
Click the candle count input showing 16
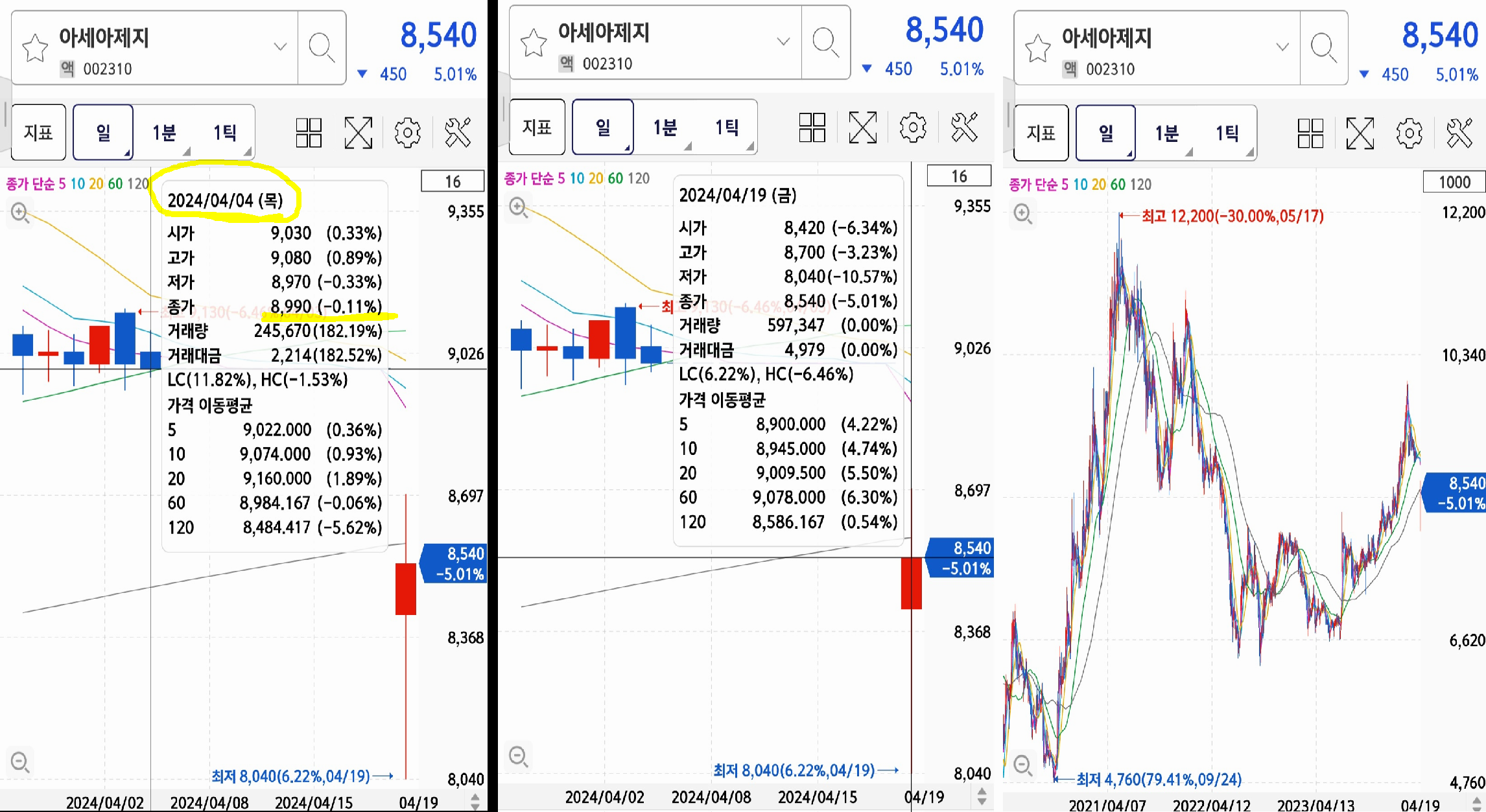coord(453,181)
